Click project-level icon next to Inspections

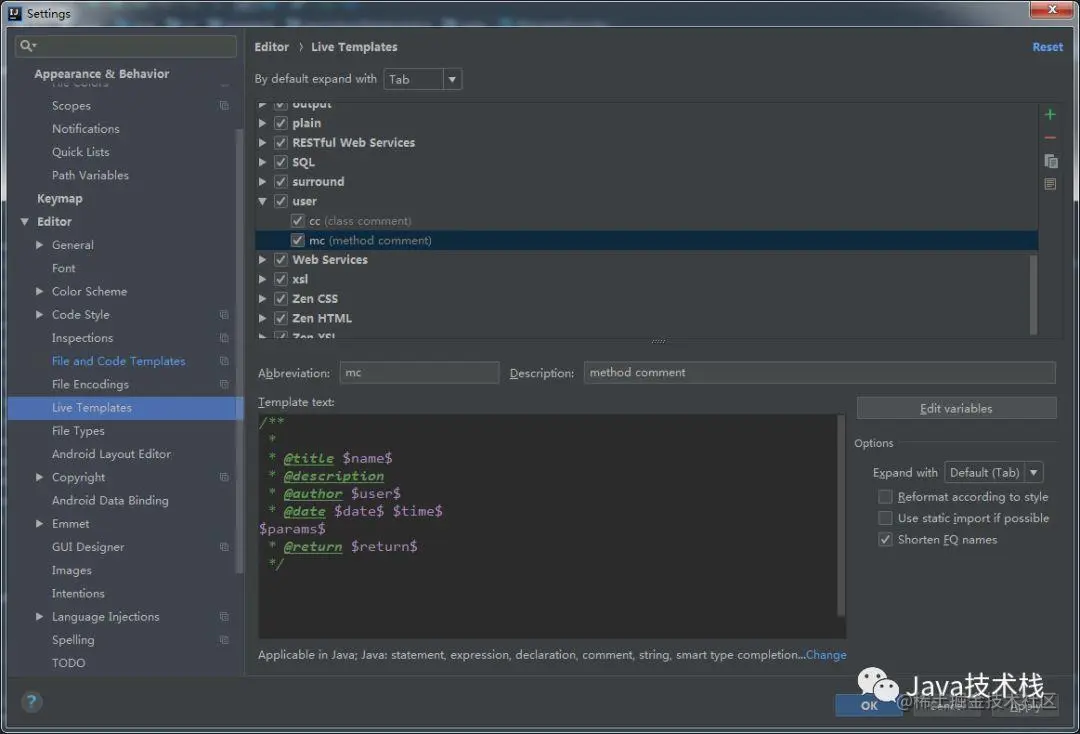point(224,338)
